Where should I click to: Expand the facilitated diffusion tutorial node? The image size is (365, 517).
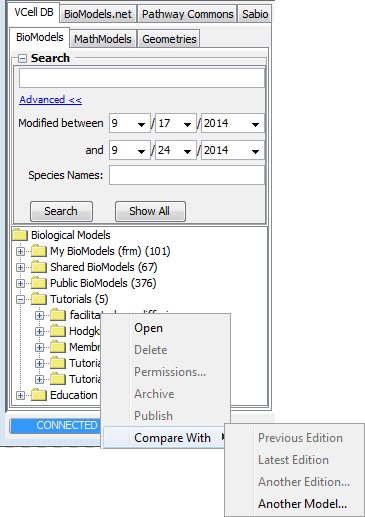pos(39,315)
